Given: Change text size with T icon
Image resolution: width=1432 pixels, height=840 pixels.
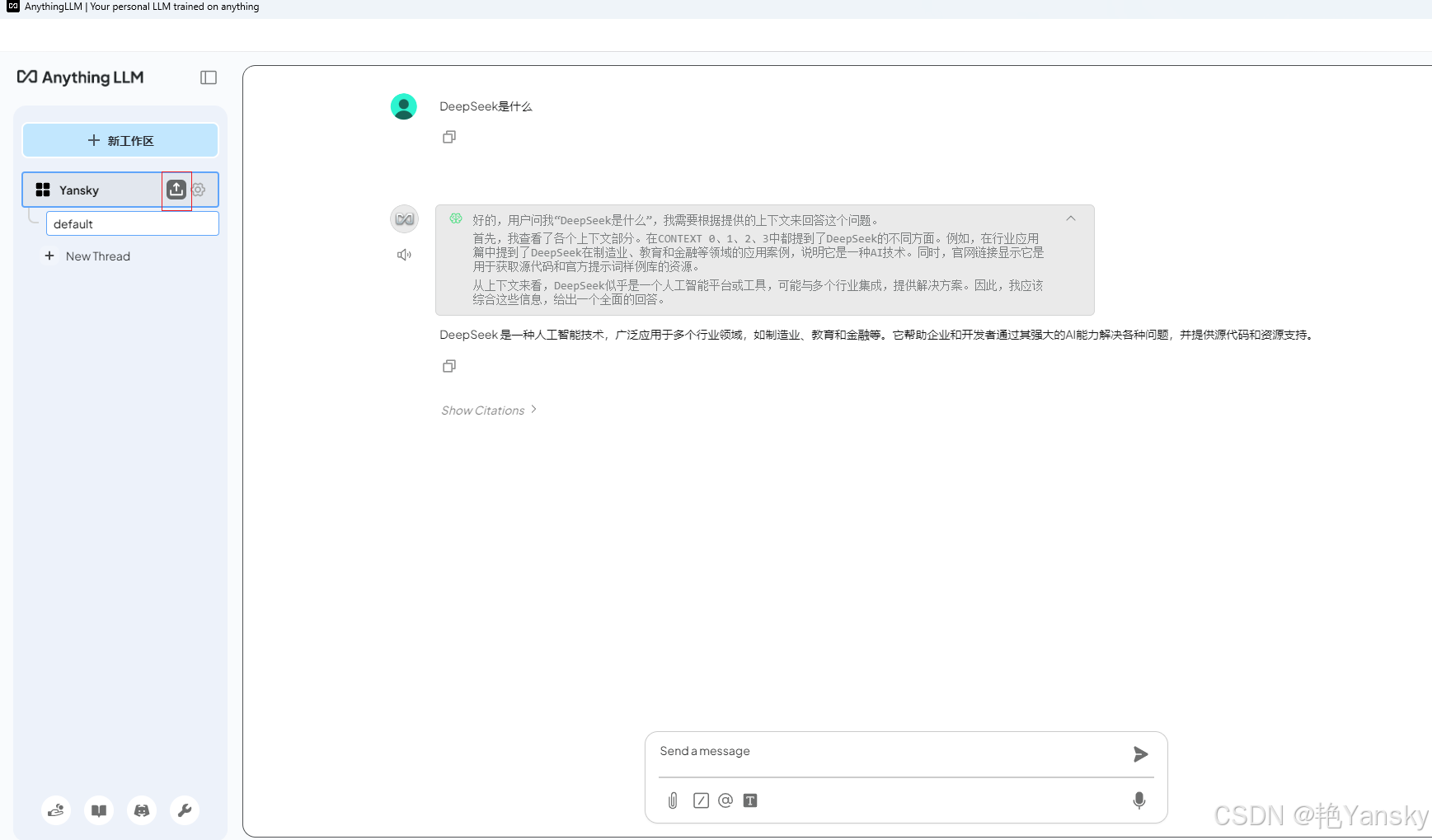Looking at the screenshot, I should [750, 800].
